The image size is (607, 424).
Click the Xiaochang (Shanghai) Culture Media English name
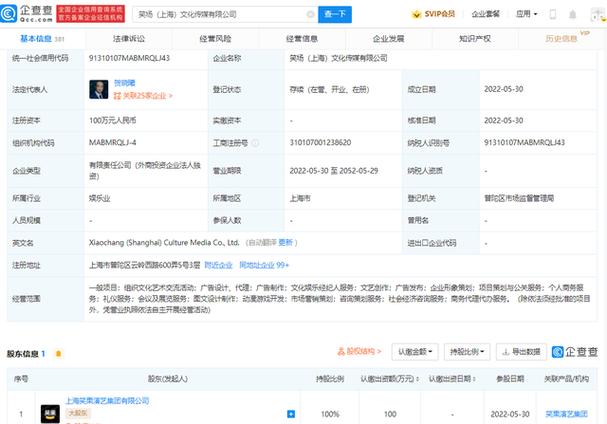(x=164, y=243)
